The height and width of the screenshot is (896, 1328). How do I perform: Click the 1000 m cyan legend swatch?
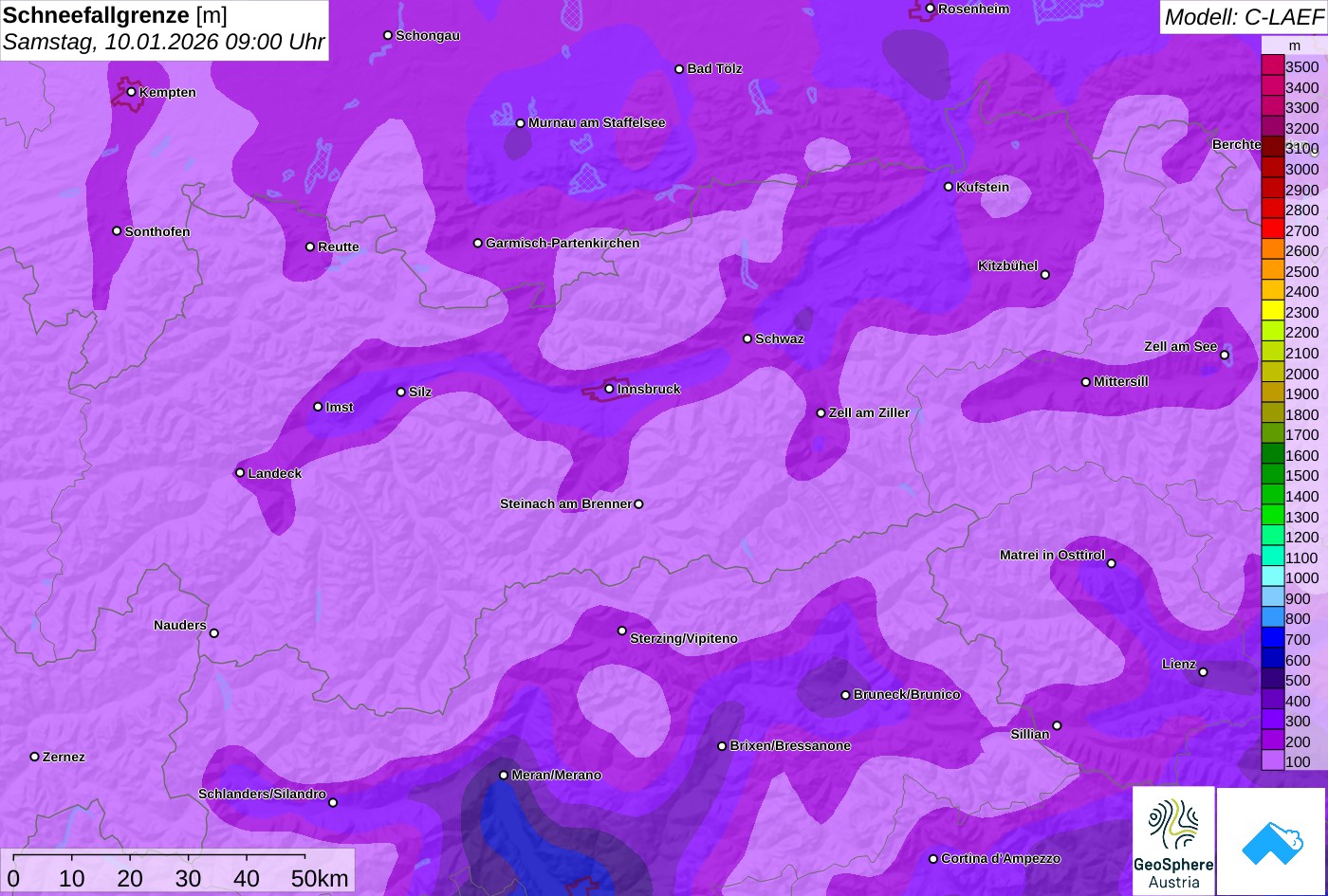1272,577
